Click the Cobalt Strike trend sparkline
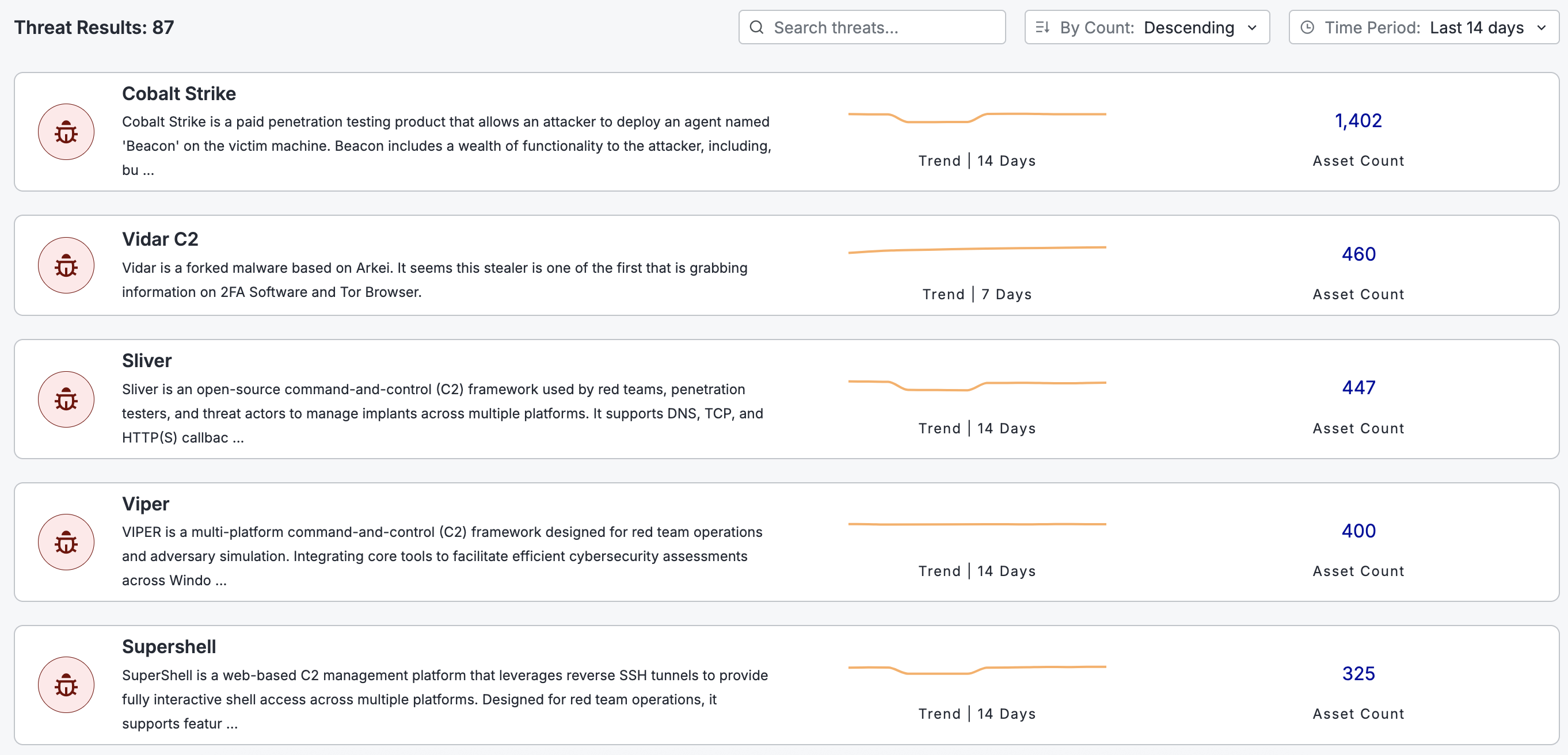The width and height of the screenshot is (1568, 755). (976, 117)
